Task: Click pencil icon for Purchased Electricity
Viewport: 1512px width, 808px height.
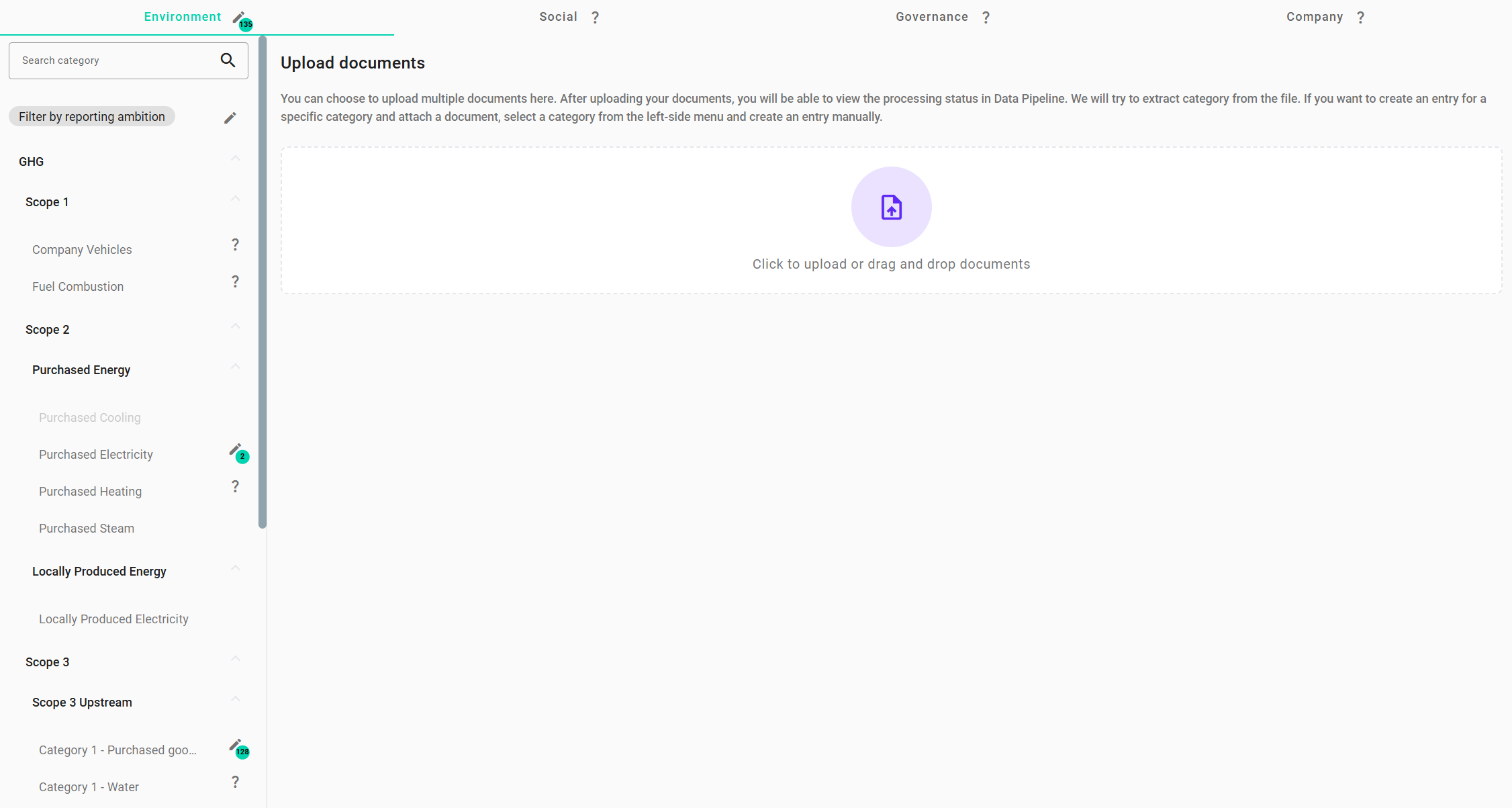Action: pos(235,449)
